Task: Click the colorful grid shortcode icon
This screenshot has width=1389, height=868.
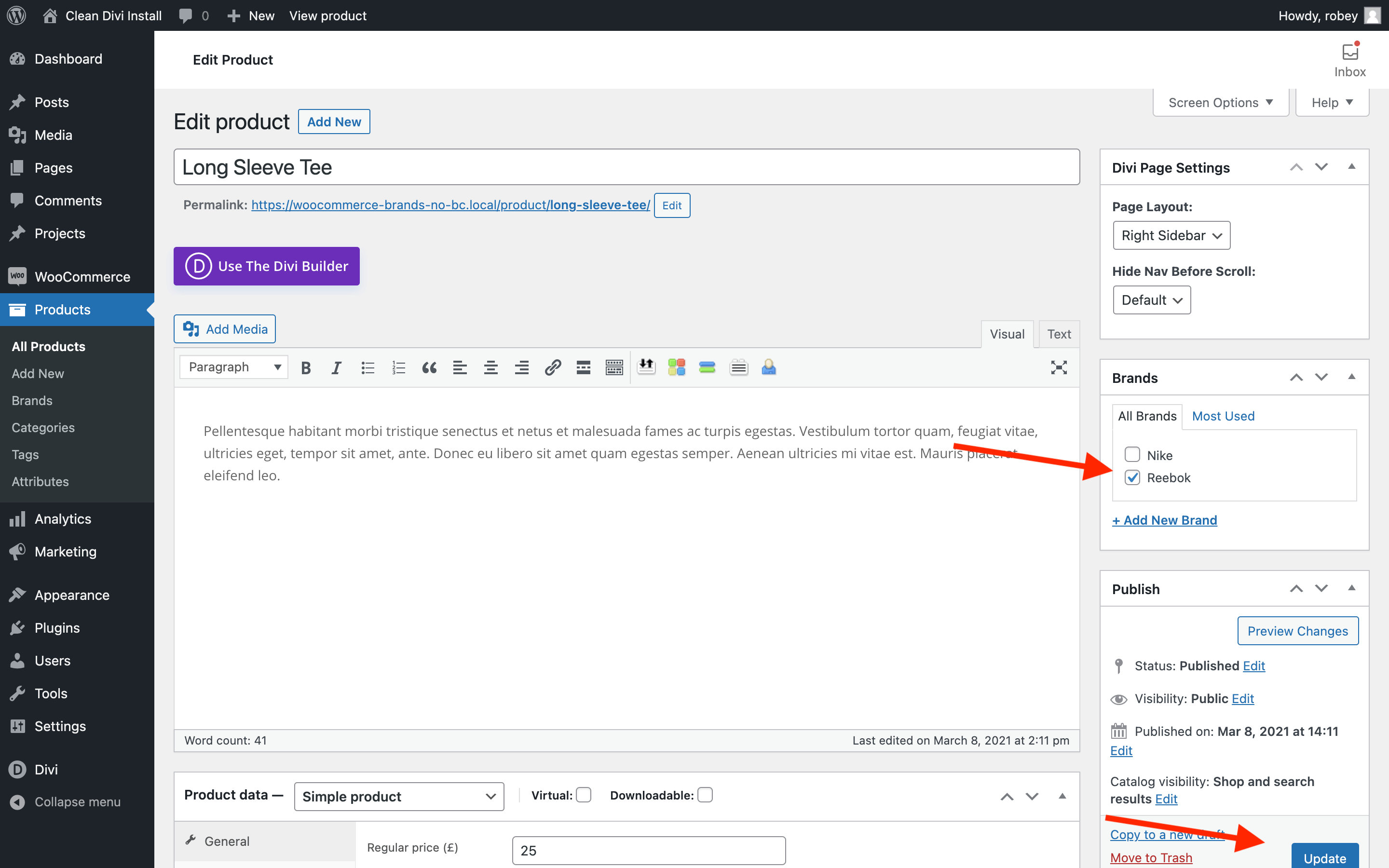Action: 677,367
